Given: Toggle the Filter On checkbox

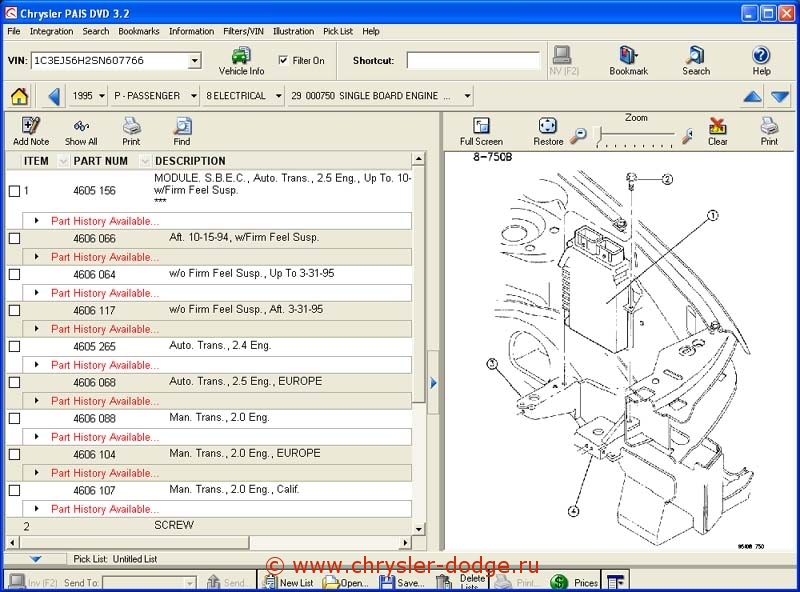Looking at the screenshot, I should pos(283,60).
